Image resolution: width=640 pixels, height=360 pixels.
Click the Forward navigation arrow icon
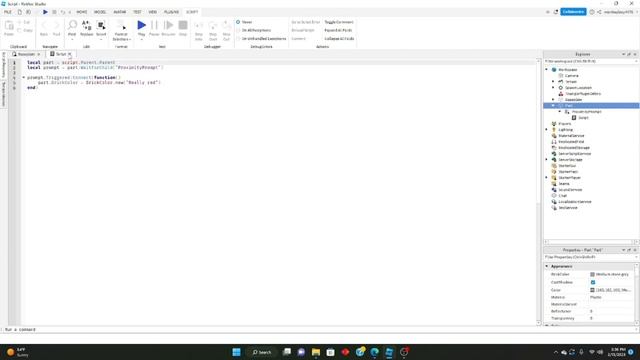point(56,26)
